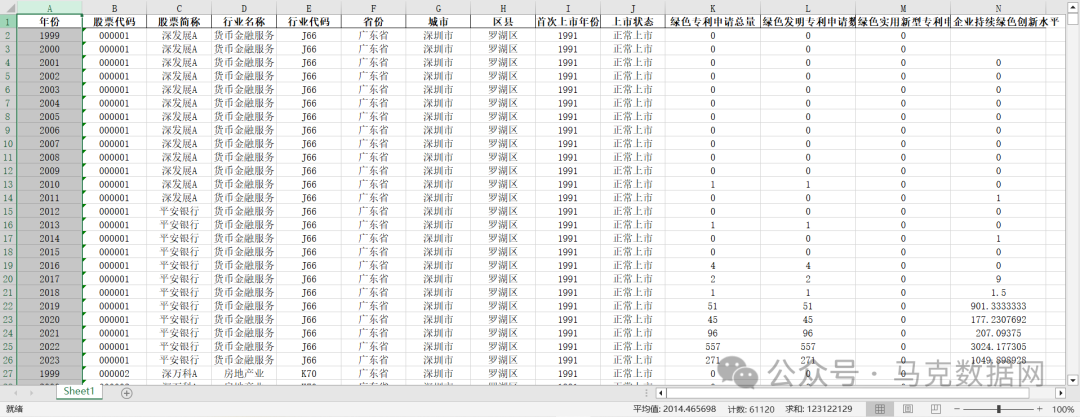Viewport: 1080px width, 417px height.
Task: Select the 区县 header cell
Action: 503,22
